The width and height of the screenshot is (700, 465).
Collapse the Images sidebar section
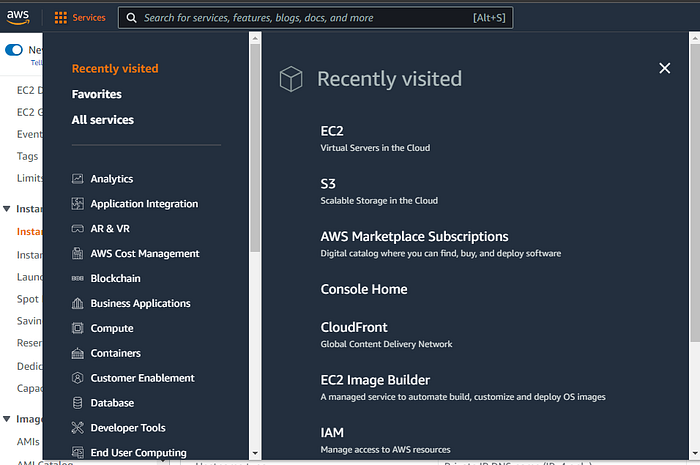click(7, 419)
